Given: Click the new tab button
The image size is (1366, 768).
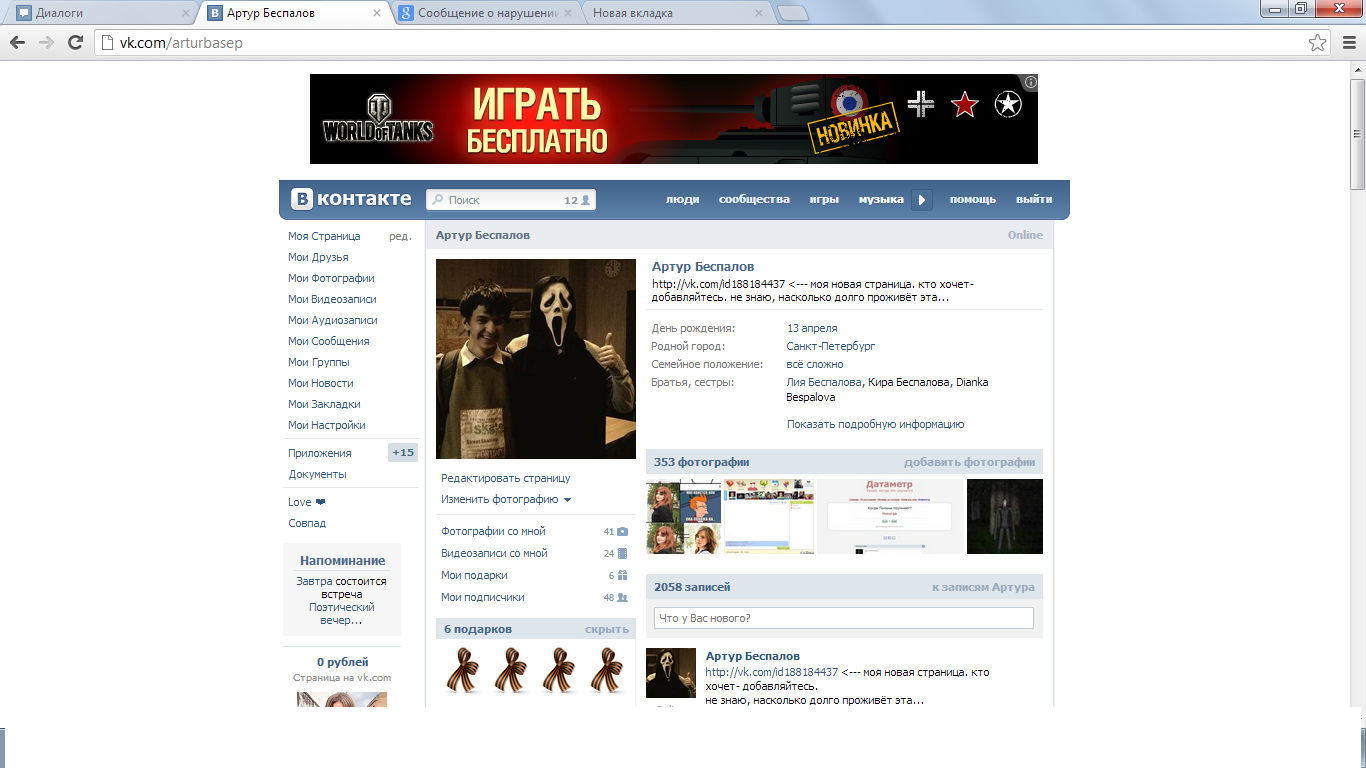Looking at the screenshot, I should (x=793, y=13).
